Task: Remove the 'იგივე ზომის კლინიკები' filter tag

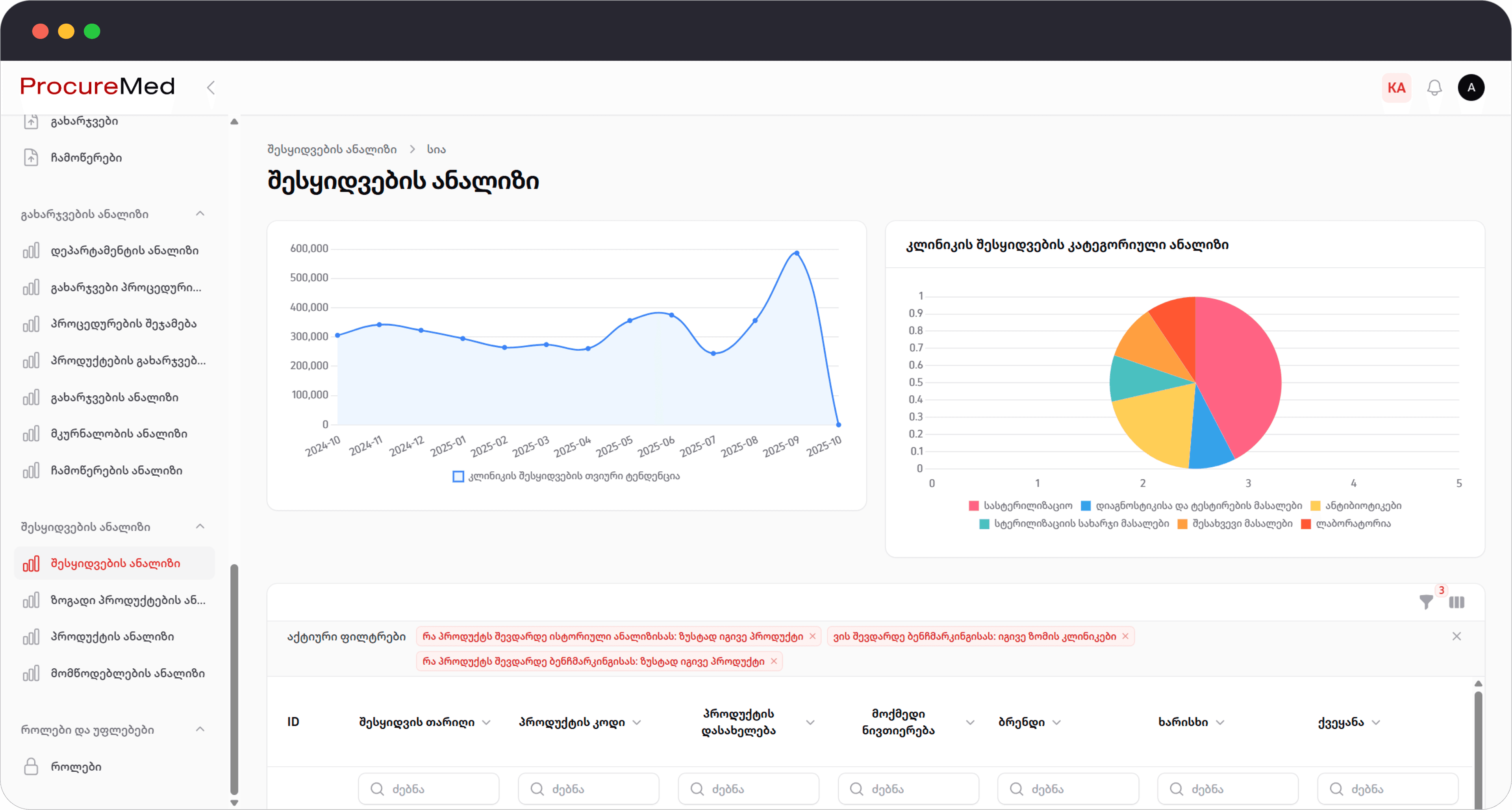Action: [x=1125, y=636]
